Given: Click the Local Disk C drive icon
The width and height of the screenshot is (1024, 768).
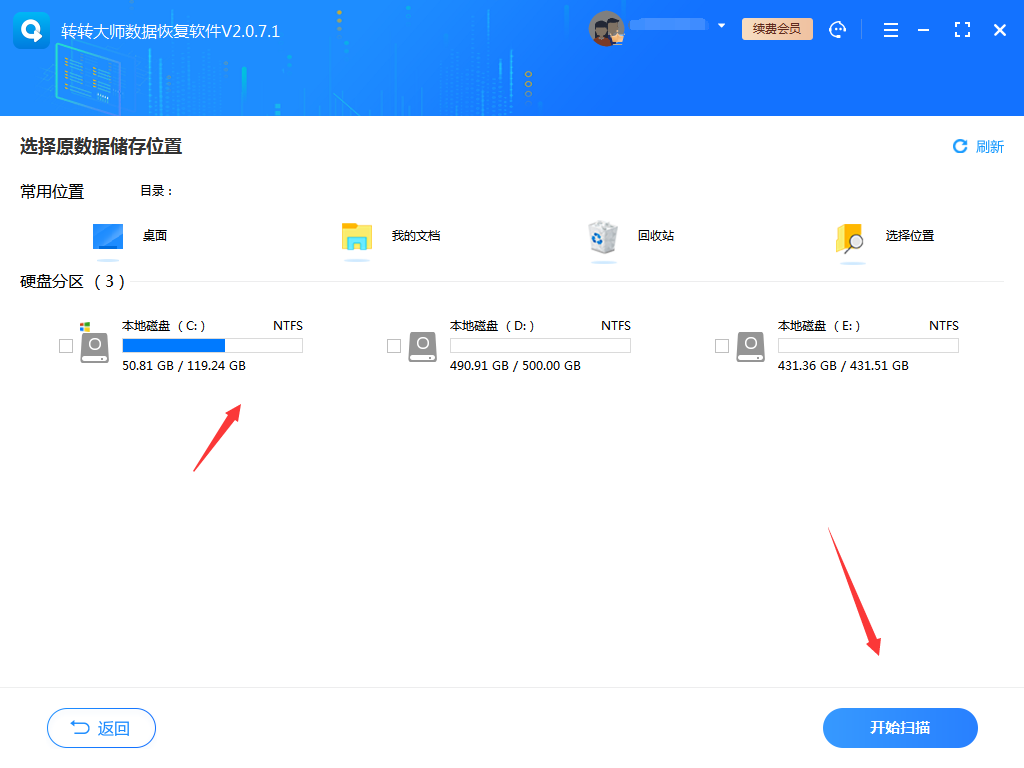Looking at the screenshot, I should tap(94, 345).
